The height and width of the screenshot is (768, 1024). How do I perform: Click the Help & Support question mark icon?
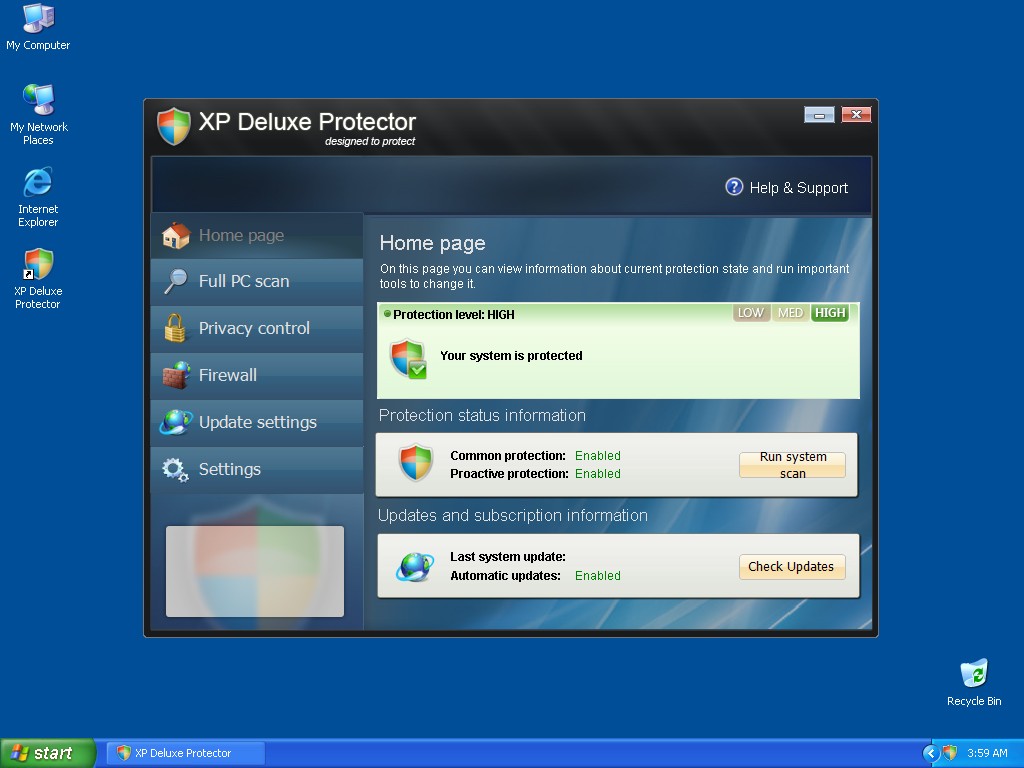734,187
